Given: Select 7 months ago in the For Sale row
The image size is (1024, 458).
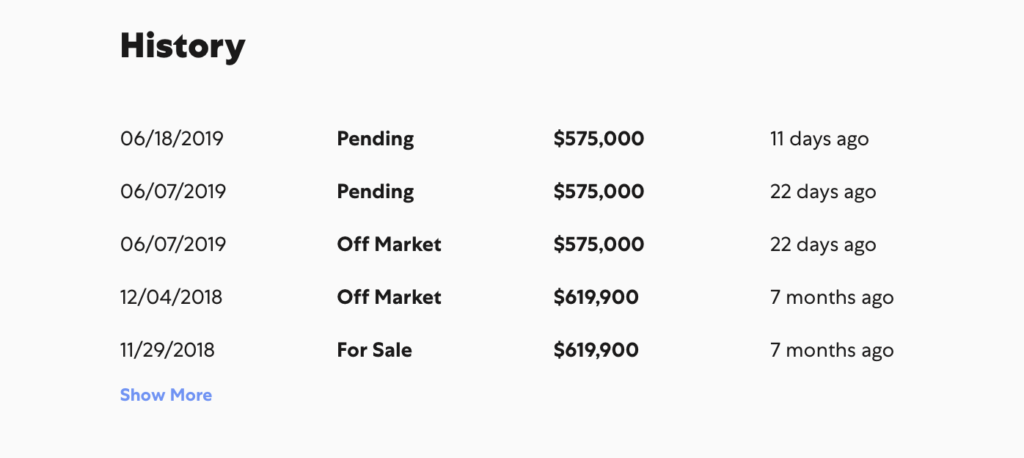Looking at the screenshot, I should coord(832,351).
